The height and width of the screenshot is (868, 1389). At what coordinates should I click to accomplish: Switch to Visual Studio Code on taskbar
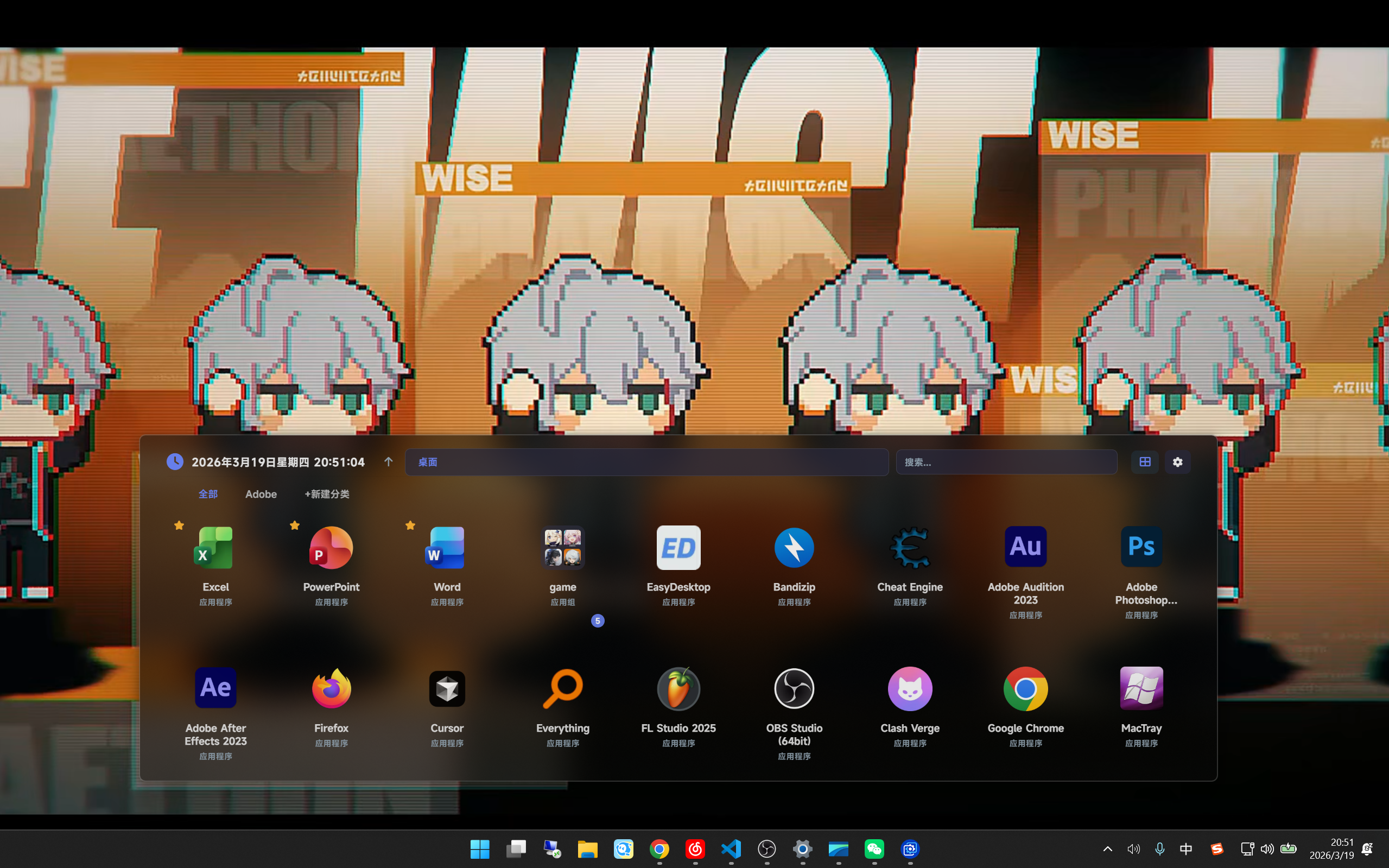[x=731, y=849]
